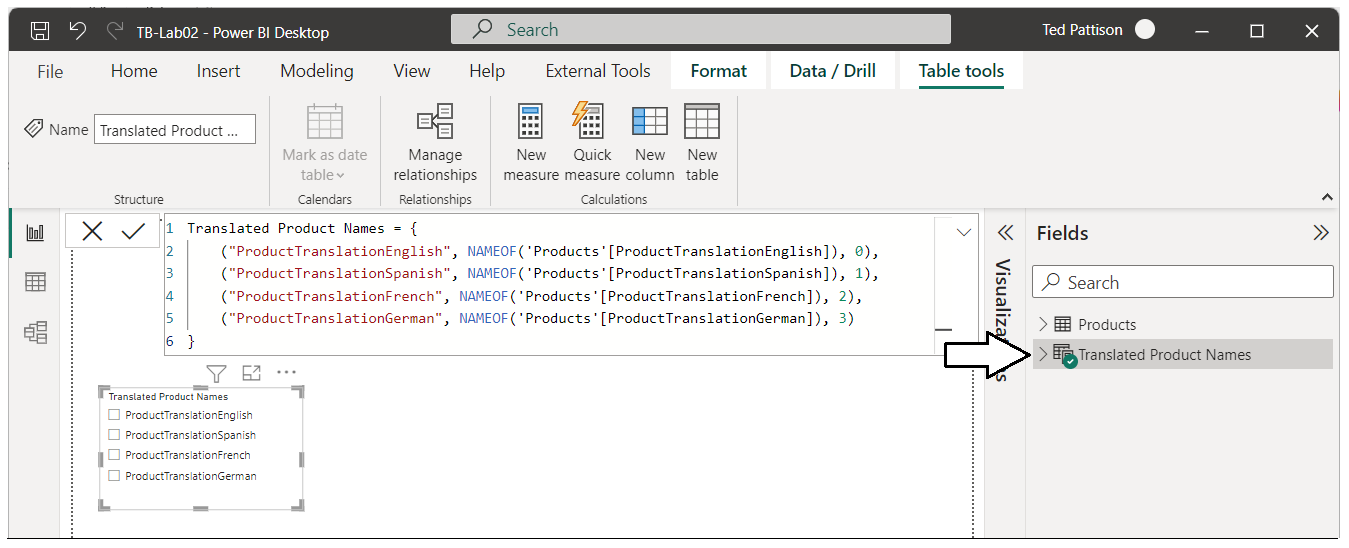
Task: Open the Modeling tab
Action: click(x=317, y=71)
